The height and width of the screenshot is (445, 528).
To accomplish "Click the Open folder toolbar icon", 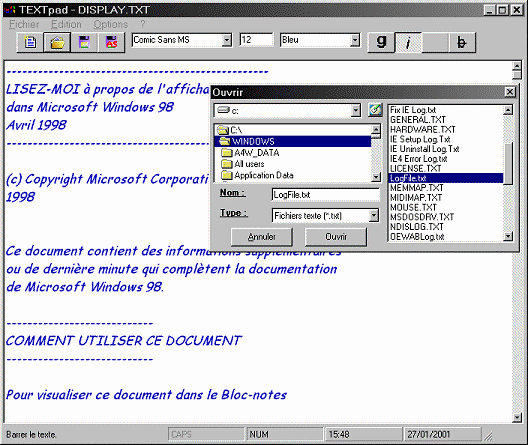I will [x=57, y=42].
